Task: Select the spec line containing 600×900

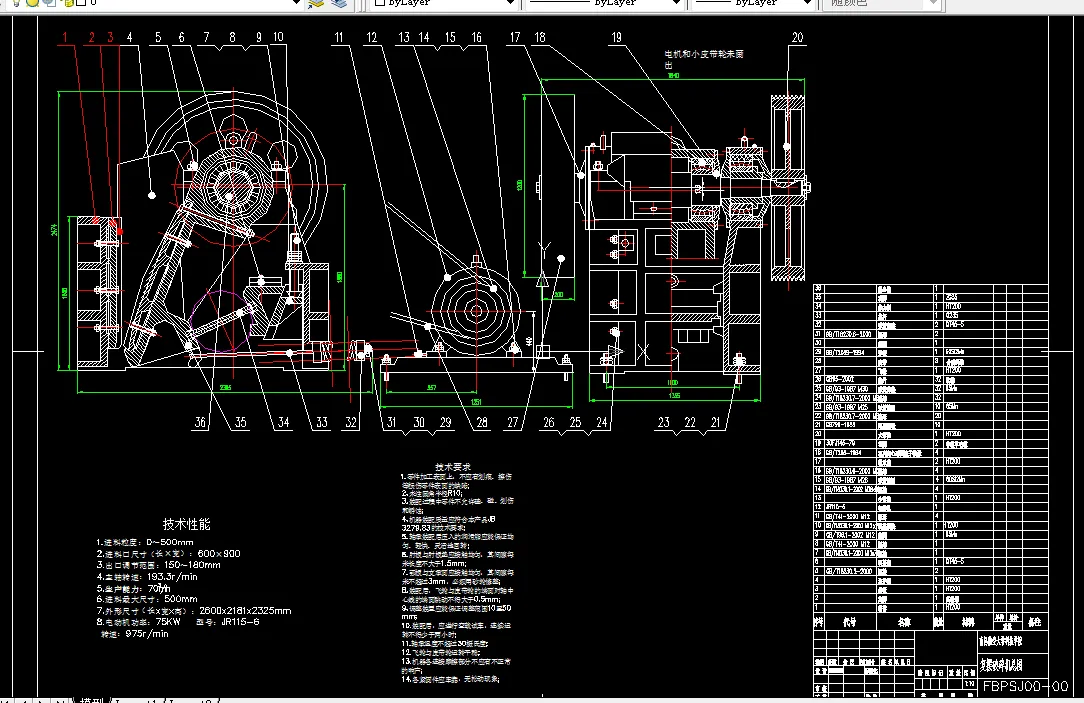Action: pos(168,554)
